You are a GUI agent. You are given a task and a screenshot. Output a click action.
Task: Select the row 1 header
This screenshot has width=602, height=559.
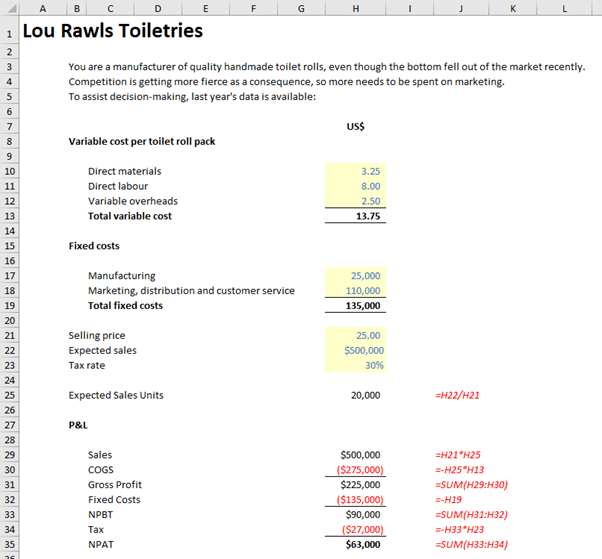pyautogui.click(x=9, y=32)
